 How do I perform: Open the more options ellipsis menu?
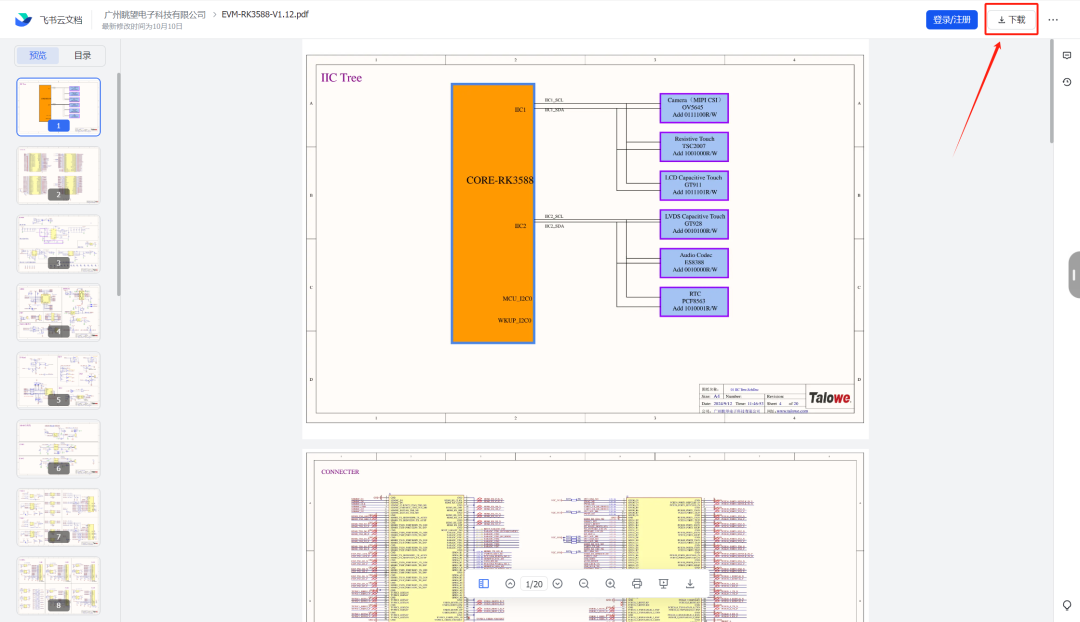click(1053, 20)
